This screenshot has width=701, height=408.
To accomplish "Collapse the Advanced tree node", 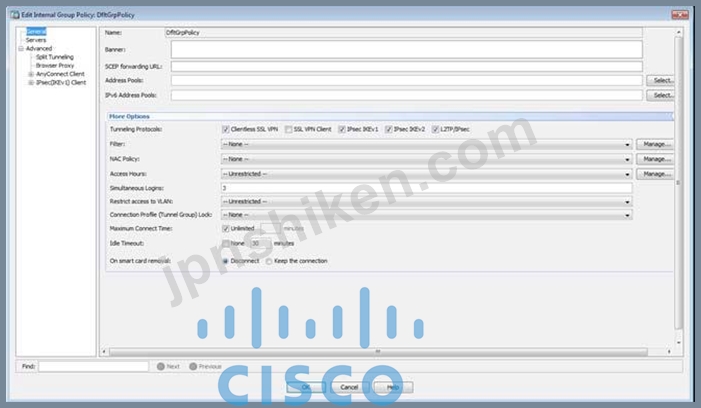I will tap(21, 49).
